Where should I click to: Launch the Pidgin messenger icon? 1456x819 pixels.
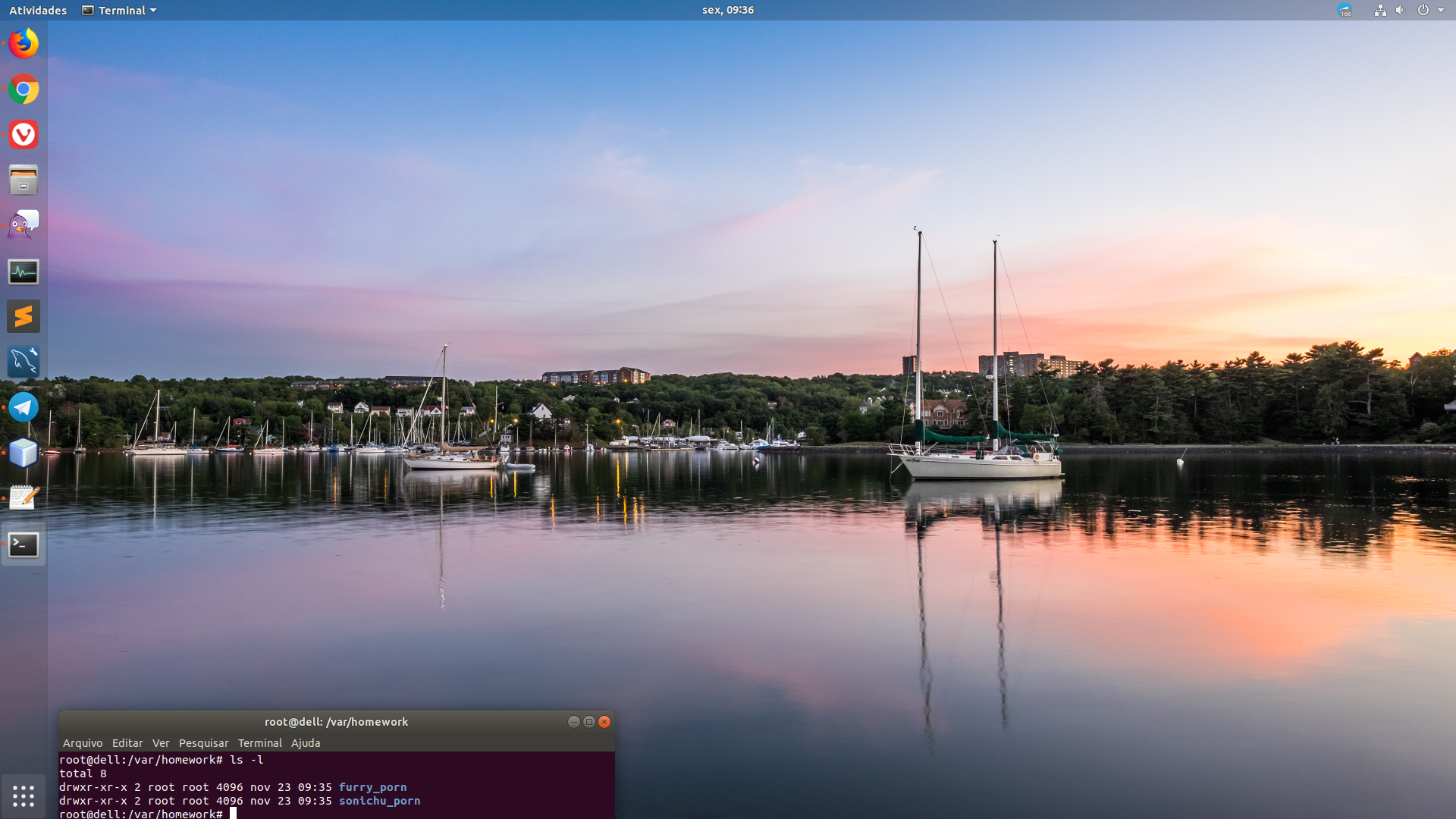(24, 225)
